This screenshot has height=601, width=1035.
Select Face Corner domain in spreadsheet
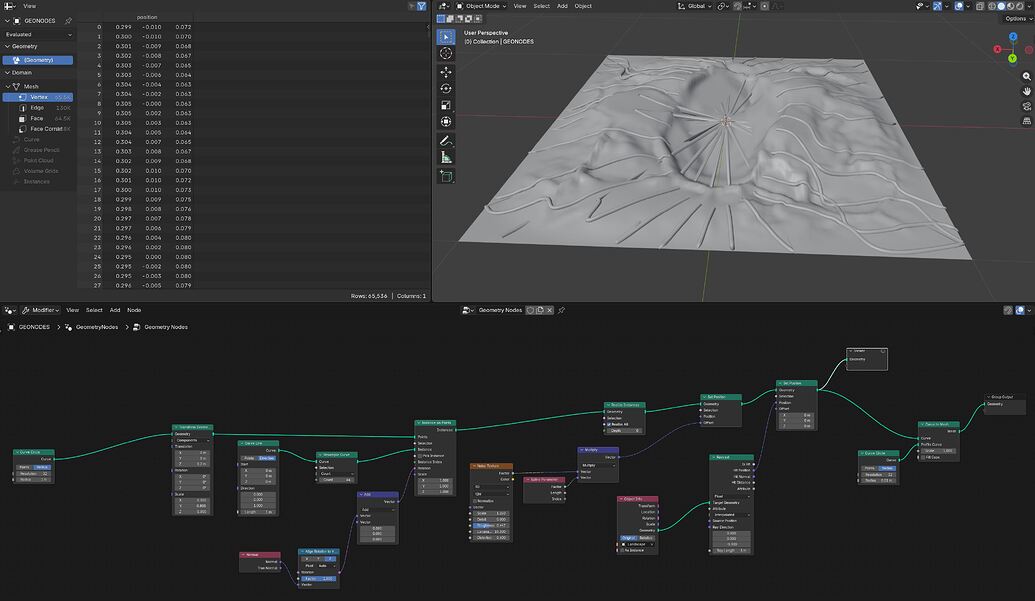[x=44, y=129]
